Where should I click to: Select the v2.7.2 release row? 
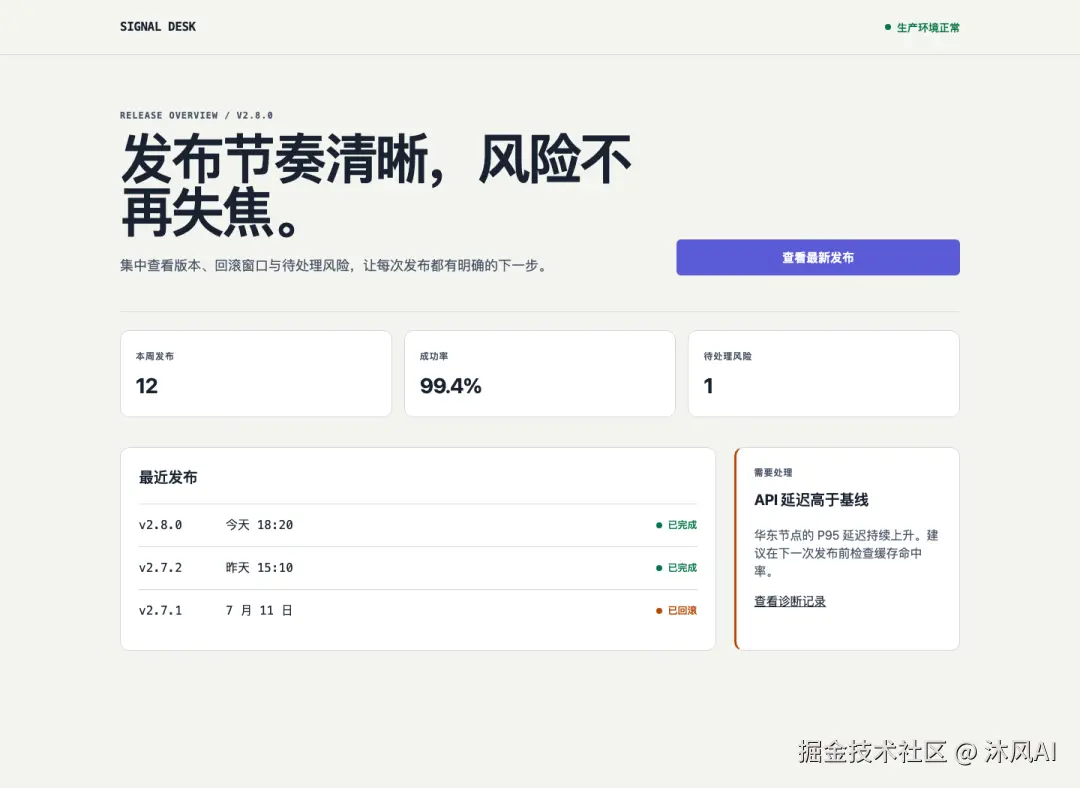pos(417,568)
